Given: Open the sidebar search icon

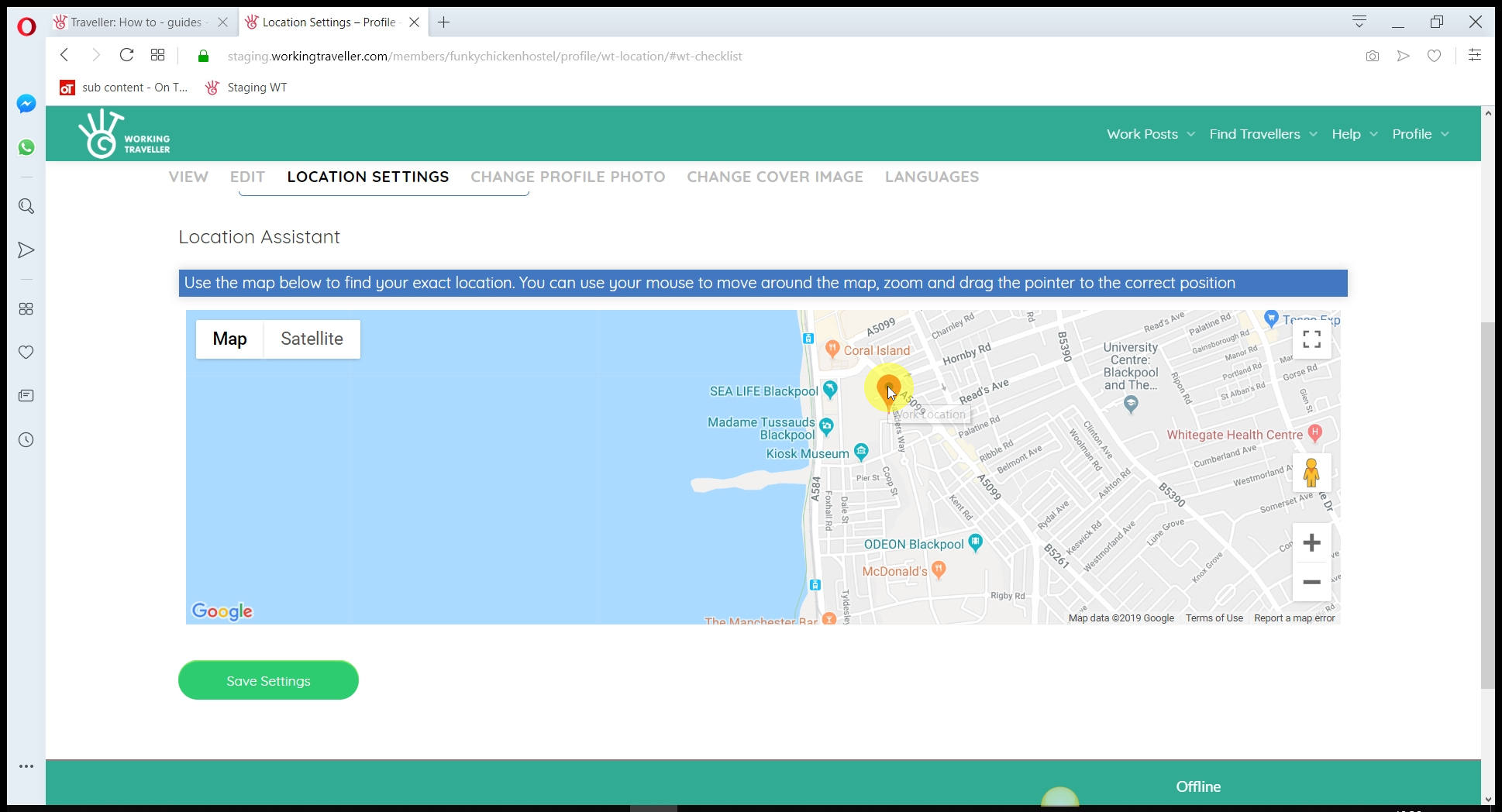Looking at the screenshot, I should pos(26,206).
